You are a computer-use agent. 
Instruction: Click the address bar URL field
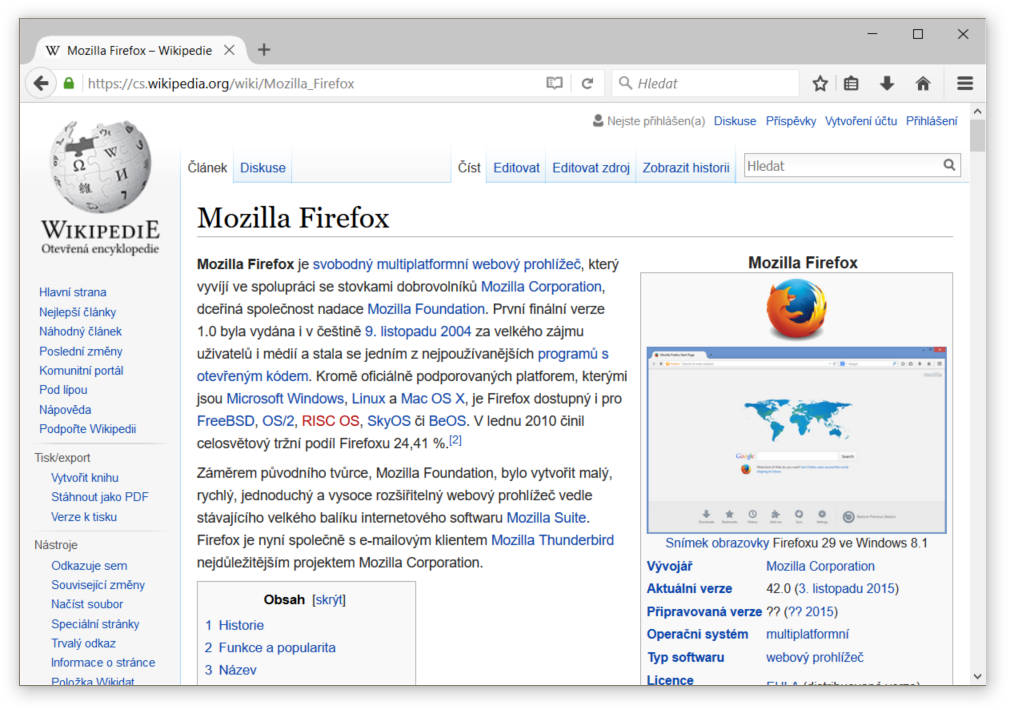[x=316, y=83]
